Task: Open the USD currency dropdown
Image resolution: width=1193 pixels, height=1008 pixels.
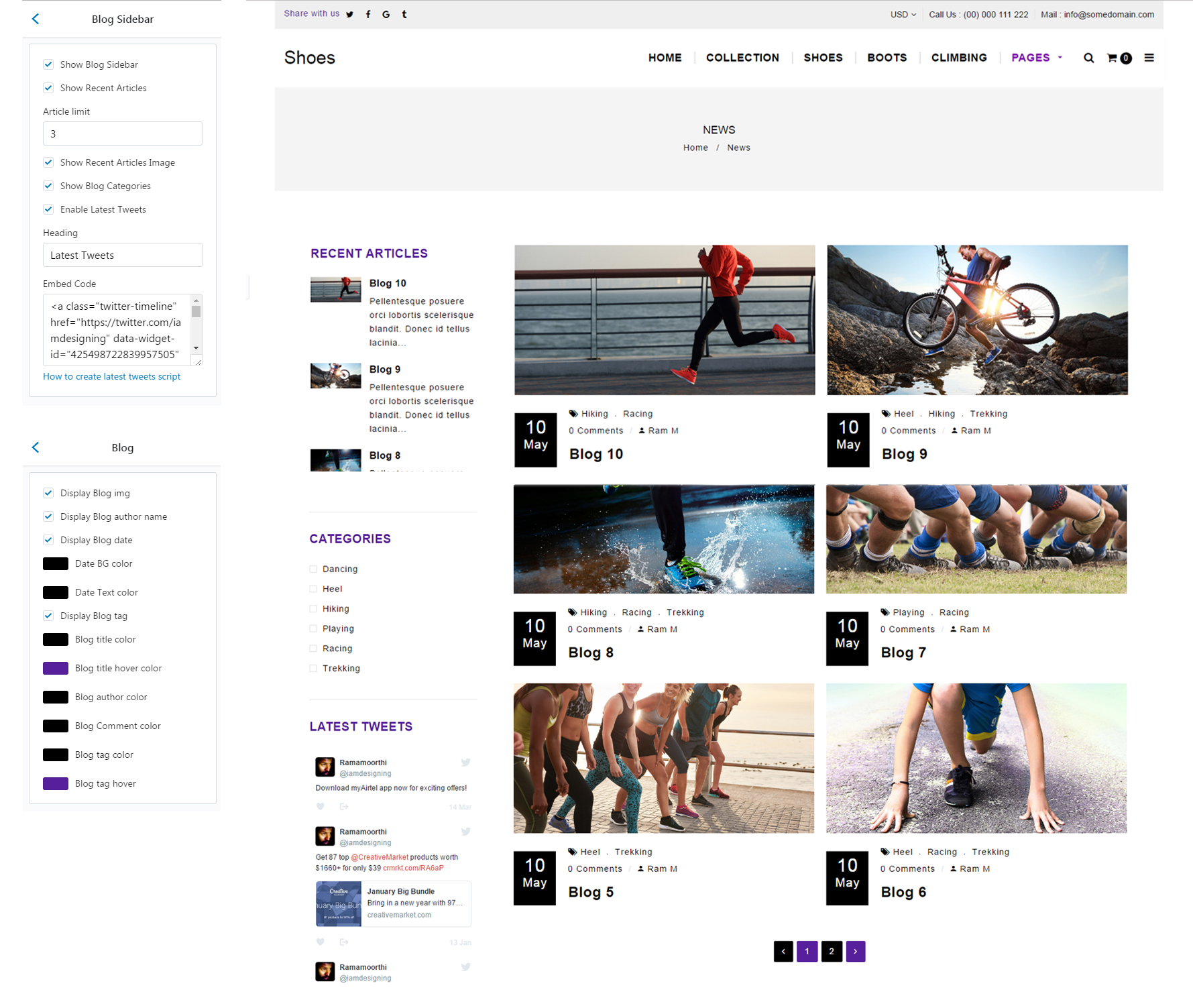Action: pos(903,14)
